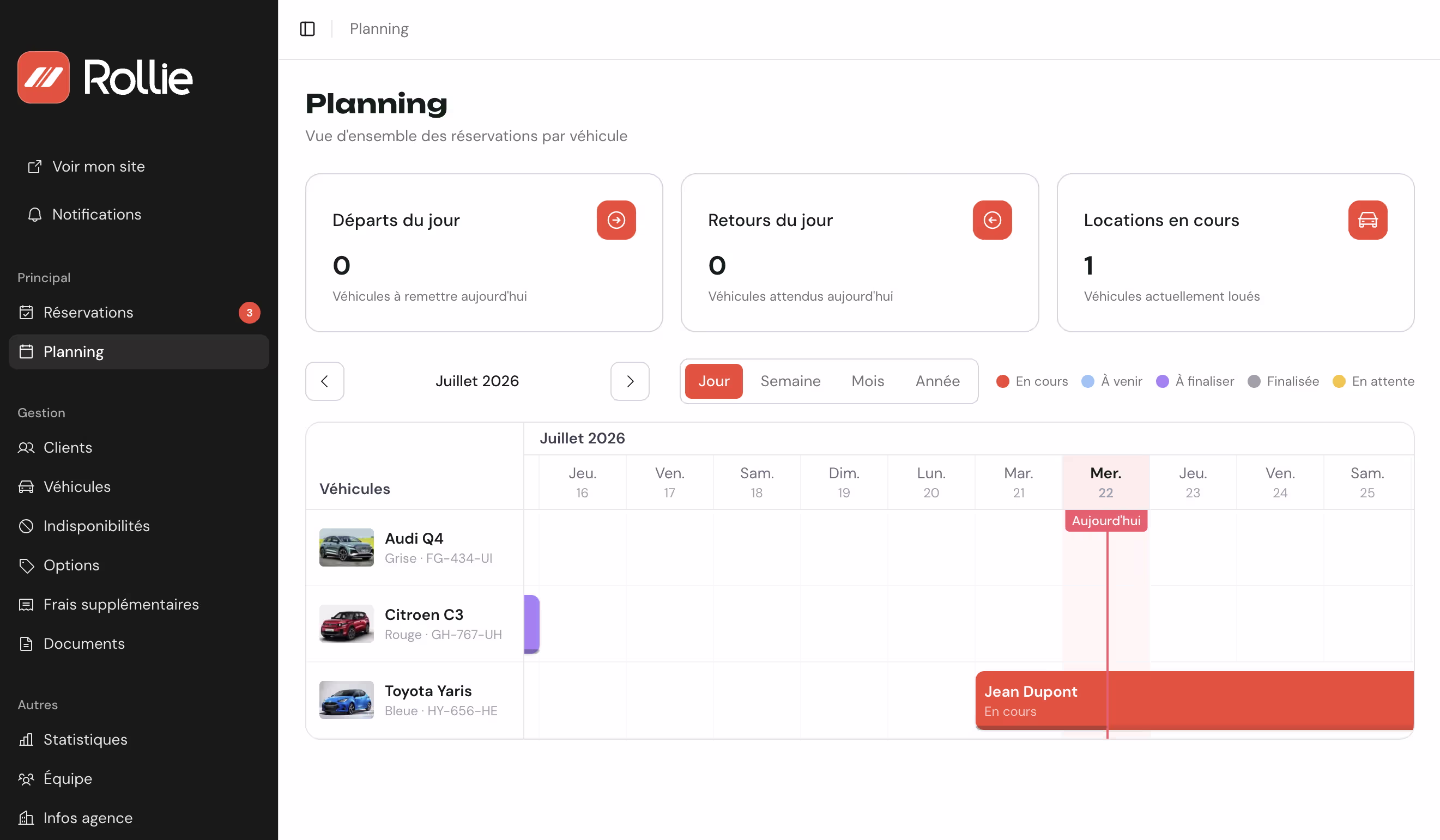The width and height of the screenshot is (1440, 840).
Task: Click the purple Citroen C3 reservation block
Action: click(x=531, y=624)
